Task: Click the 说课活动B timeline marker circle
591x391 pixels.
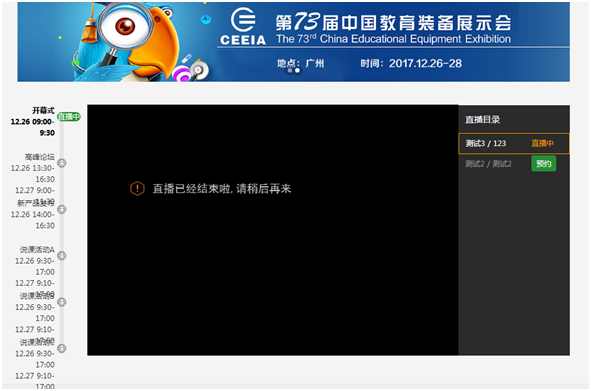Action: pyautogui.click(x=62, y=302)
